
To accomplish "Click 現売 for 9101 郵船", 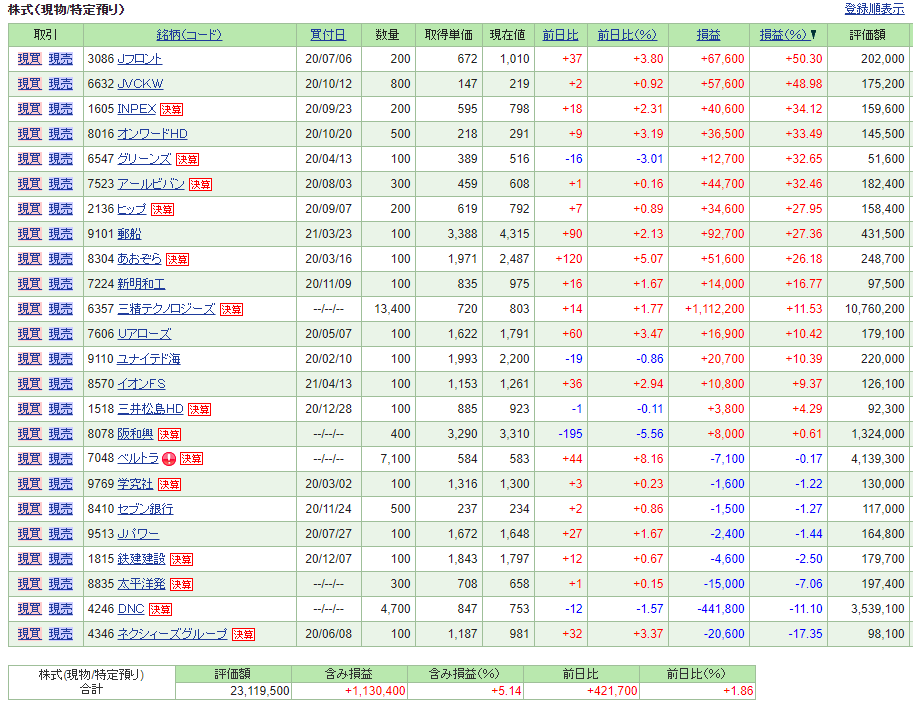I will (x=61, y=234).
